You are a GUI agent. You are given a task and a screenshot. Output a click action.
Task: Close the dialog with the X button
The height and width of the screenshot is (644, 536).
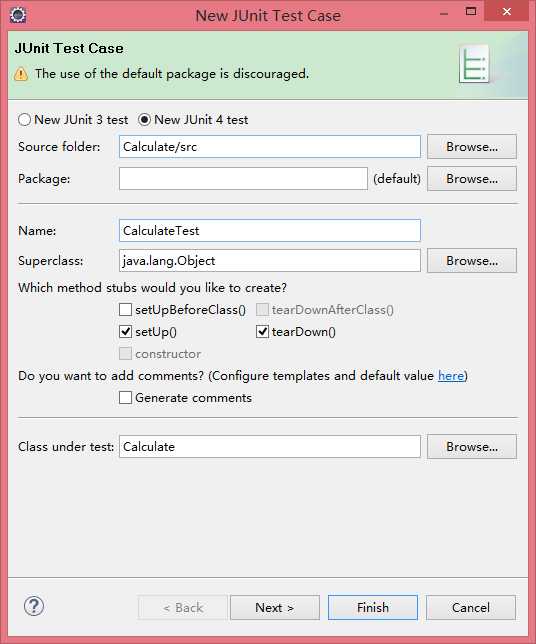point(506,12)
